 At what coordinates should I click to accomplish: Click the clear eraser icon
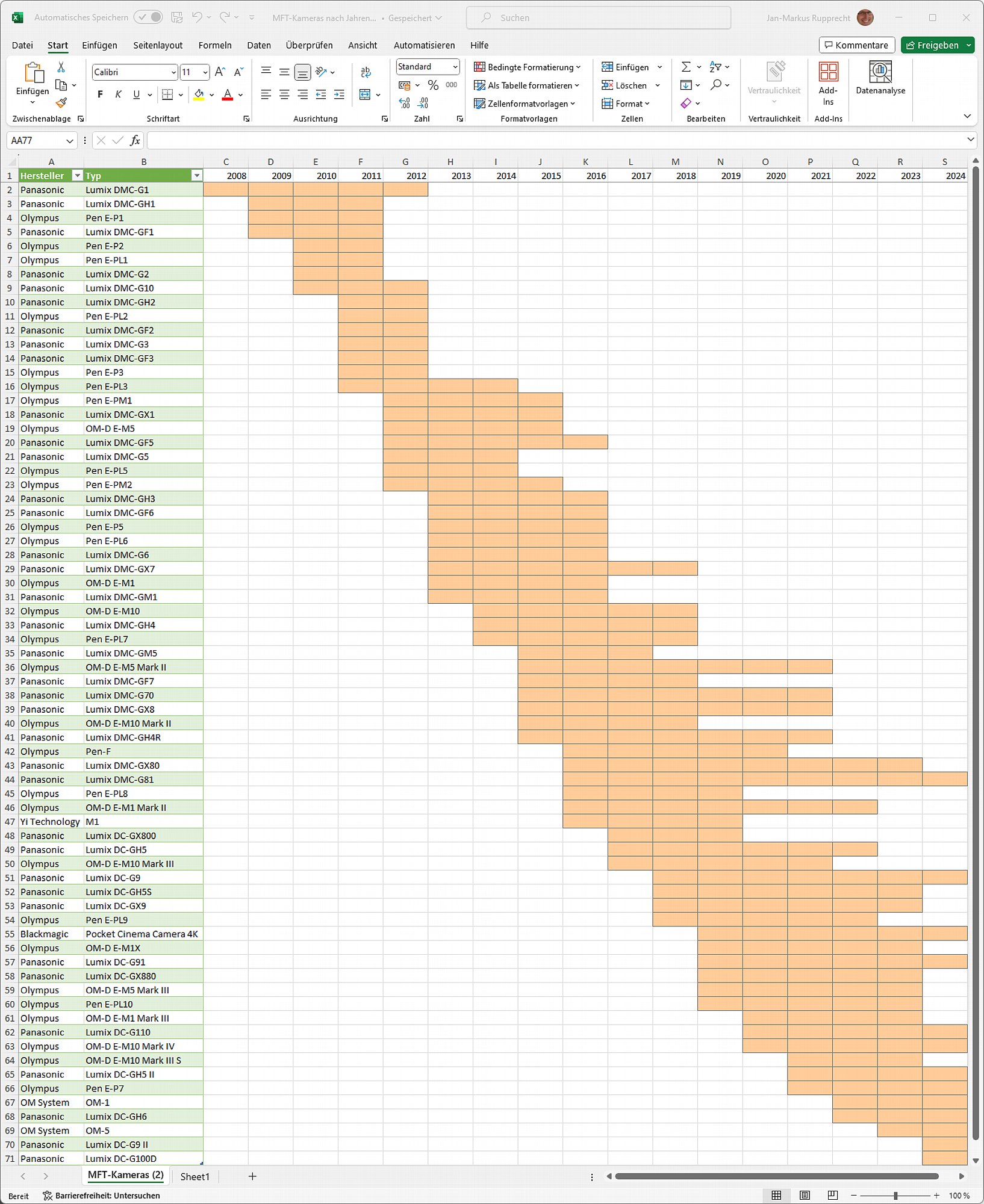coord(686,103)
